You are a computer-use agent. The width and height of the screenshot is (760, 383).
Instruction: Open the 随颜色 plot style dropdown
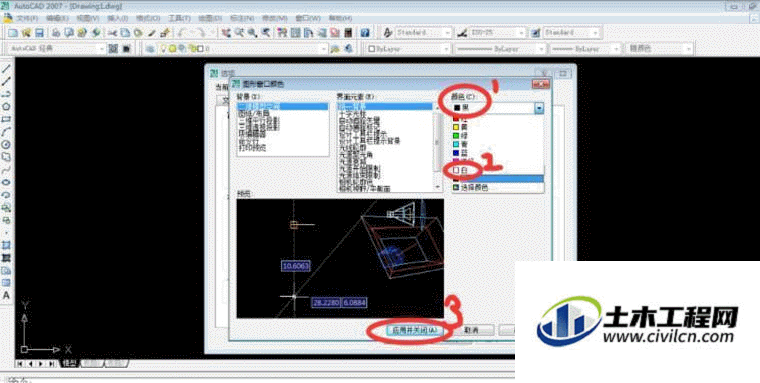point(660,48)
